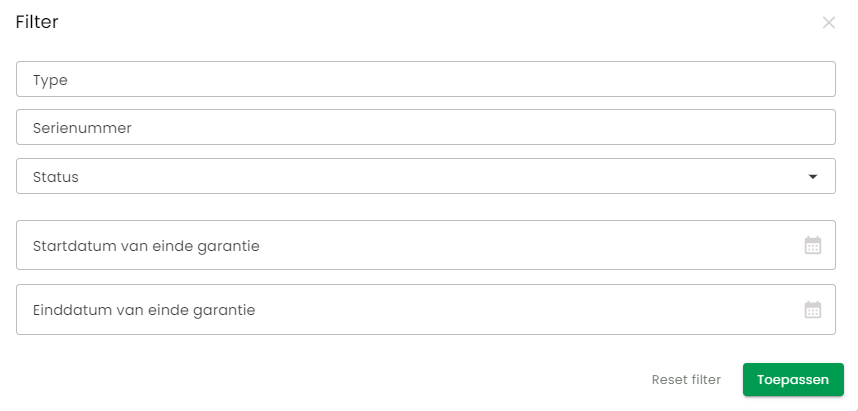Click the Serienummer placeholder label
Screen dimensions: 858x411
click(82, 128)
